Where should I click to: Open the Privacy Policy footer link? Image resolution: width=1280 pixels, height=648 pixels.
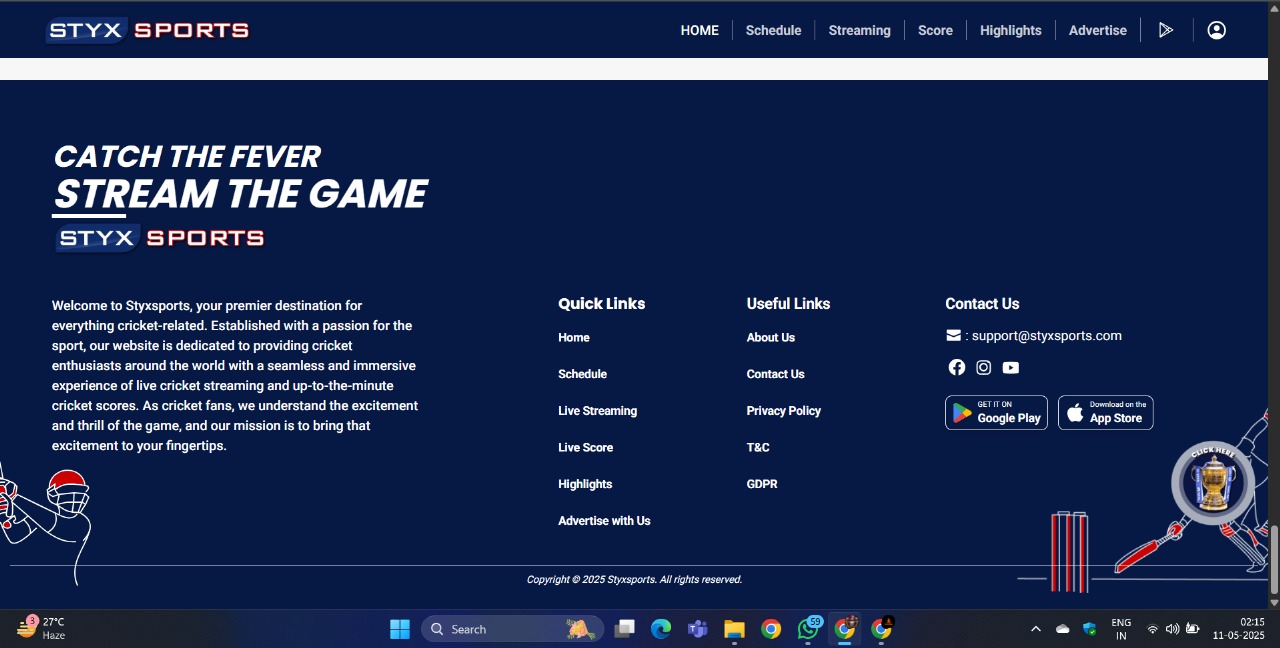tap(783, 411)
